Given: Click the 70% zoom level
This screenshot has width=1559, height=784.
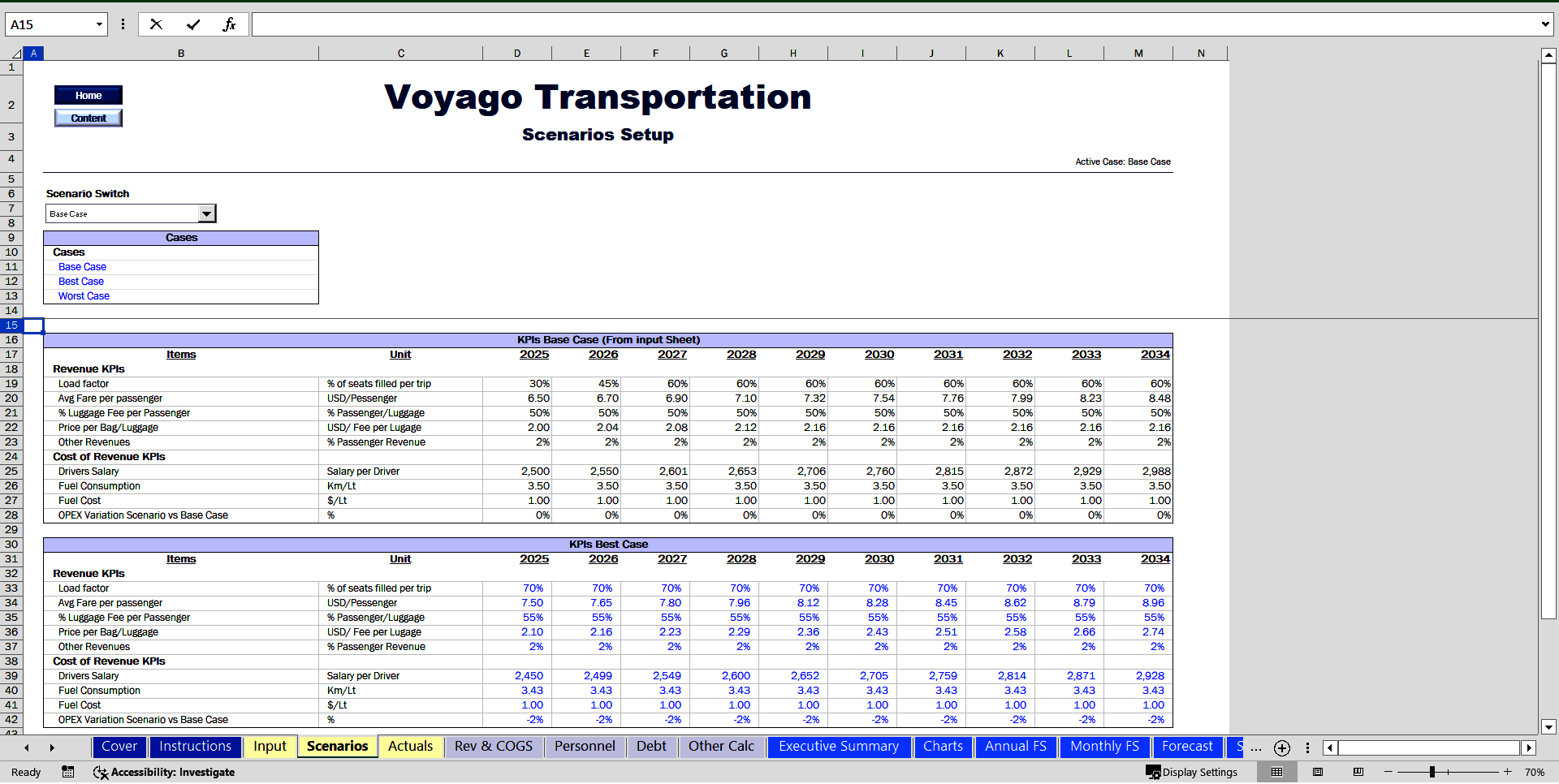Looking at the screenshot, I should pos(1535,772).
